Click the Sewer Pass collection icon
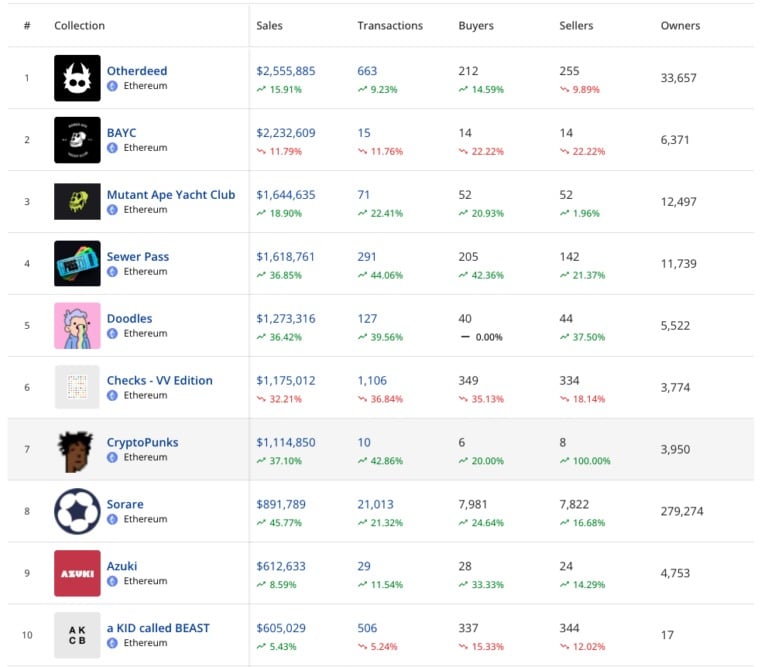The image size is (768, 667). point(77,264)
